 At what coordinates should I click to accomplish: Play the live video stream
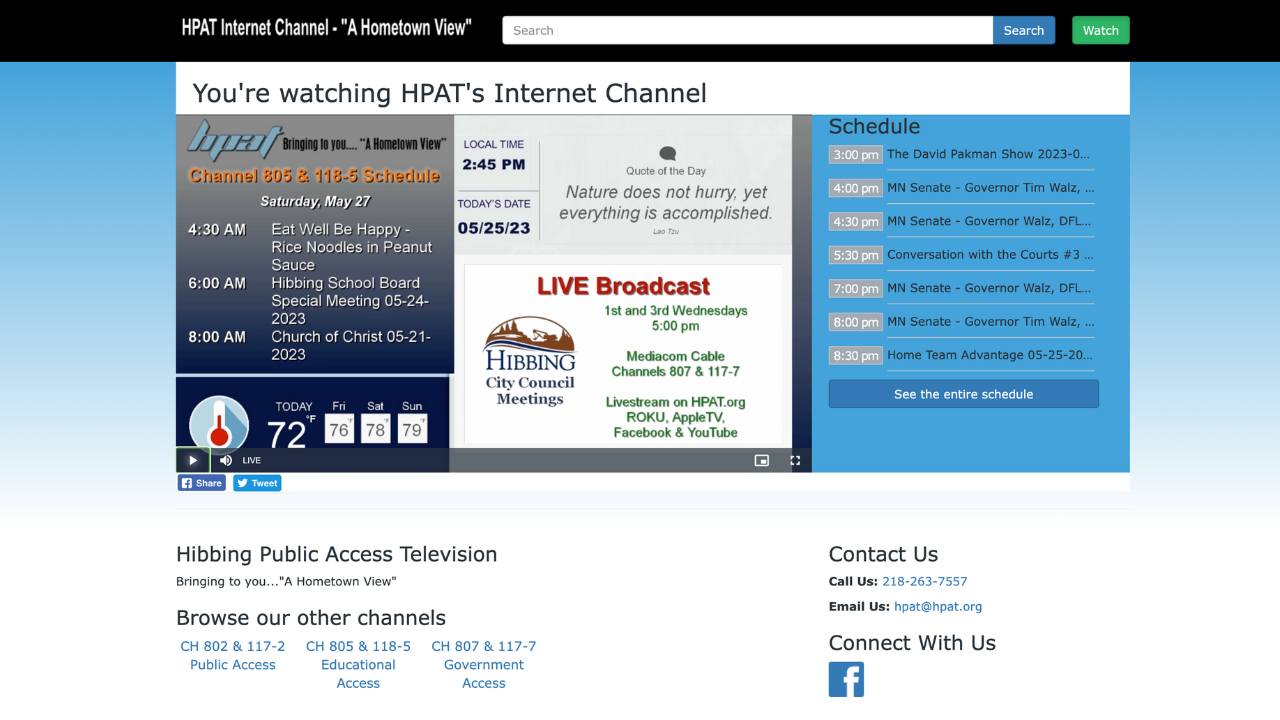(192, 460)
